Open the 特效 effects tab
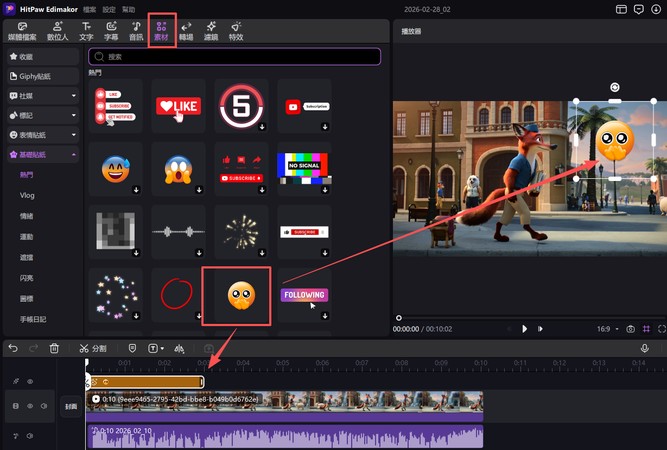667x450 pixels. coord(236,31)
